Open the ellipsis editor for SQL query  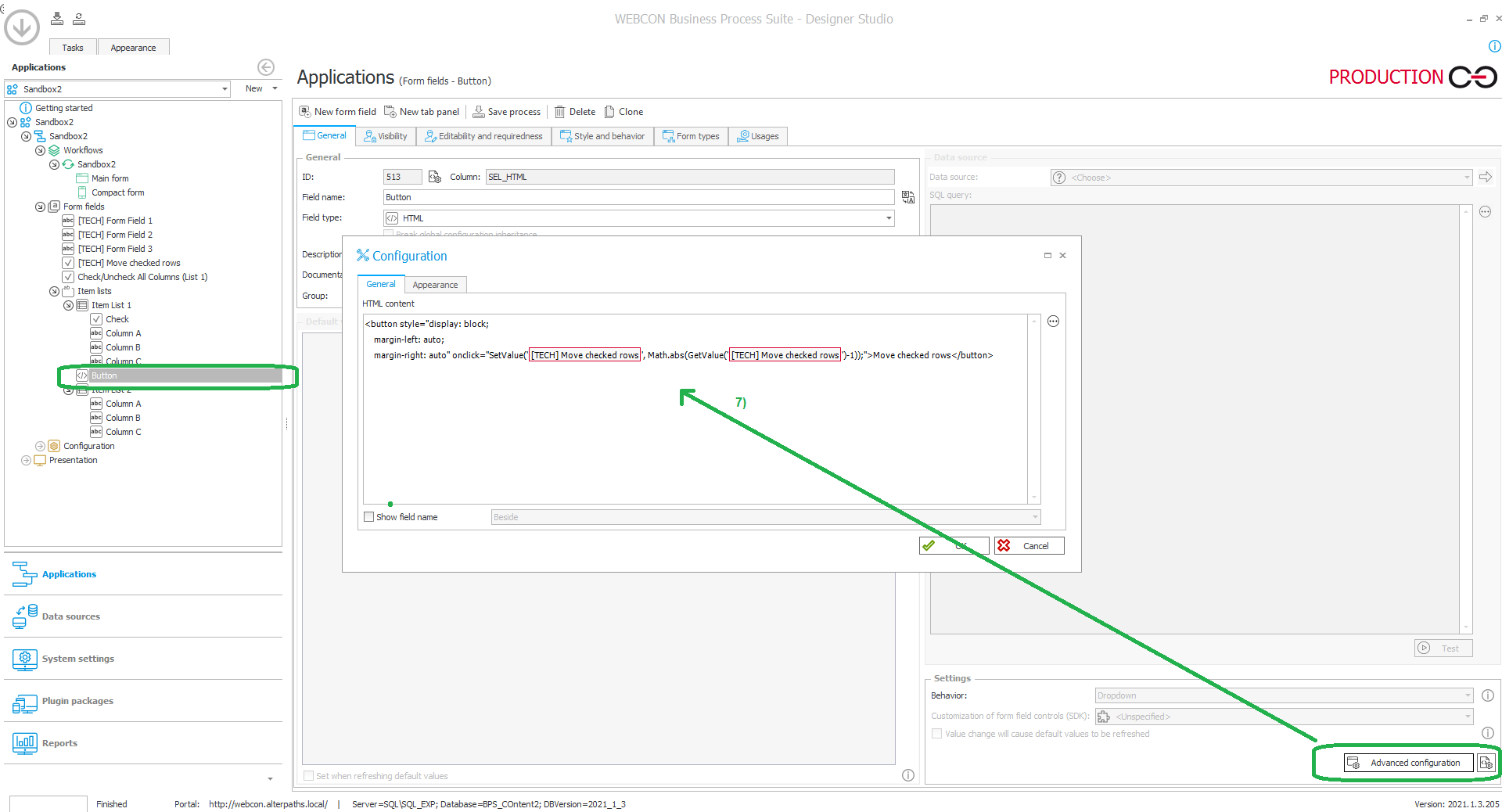(x=1486, y=211)
